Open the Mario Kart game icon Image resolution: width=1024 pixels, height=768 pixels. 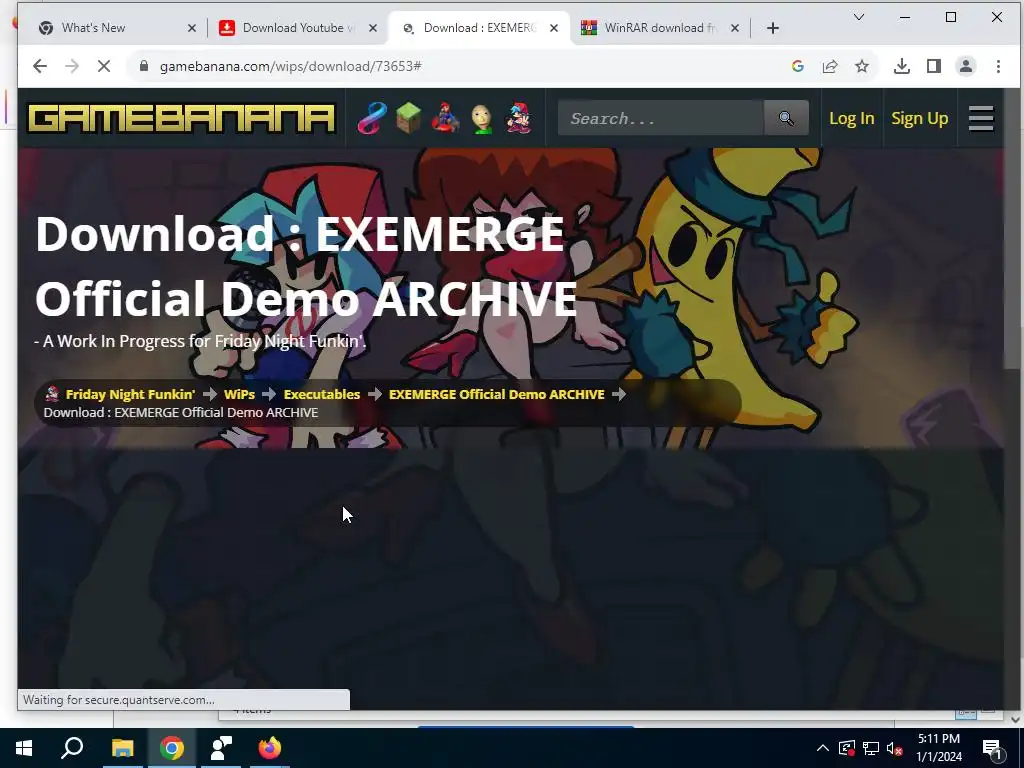click(x=445, y=118)
